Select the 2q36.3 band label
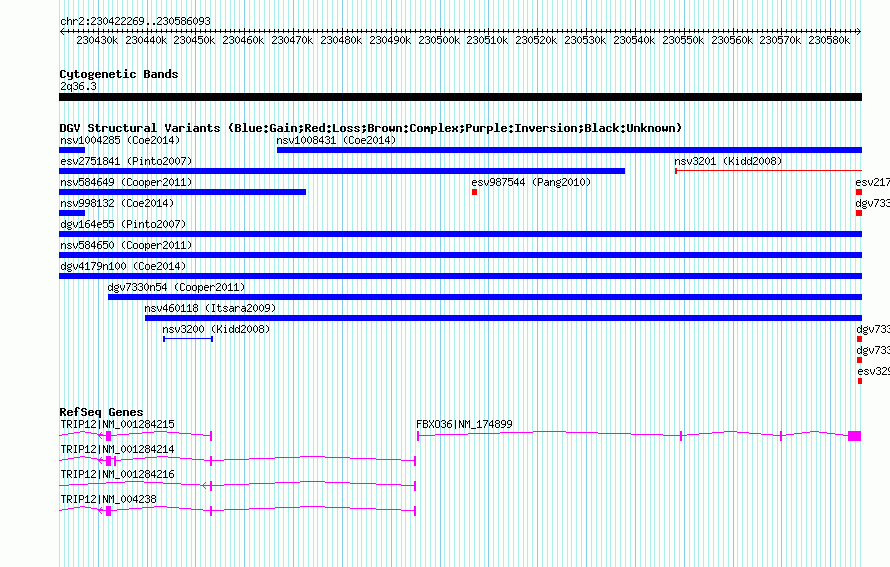The height and width of the screenshot is (567, 890). click(x=78, y=86)
